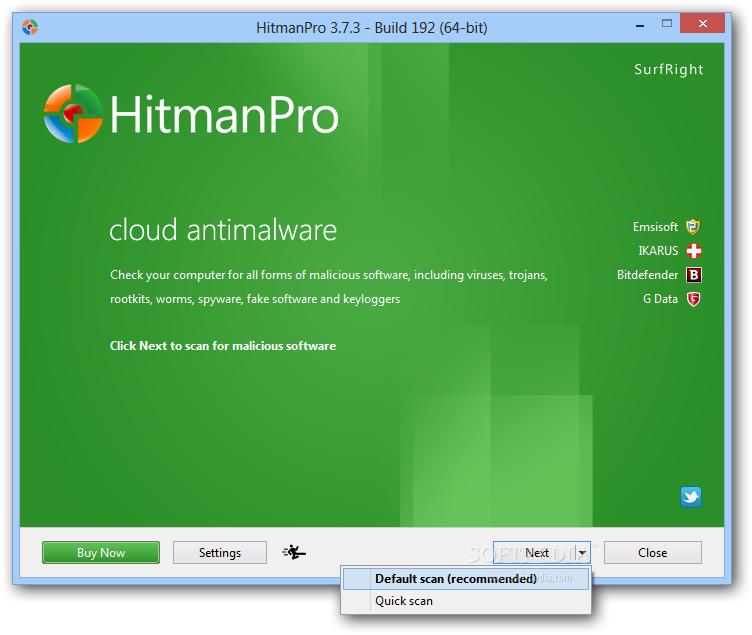752x635 pixels.
Task: Close the window with the red X
Action: (x=703, y=24)
